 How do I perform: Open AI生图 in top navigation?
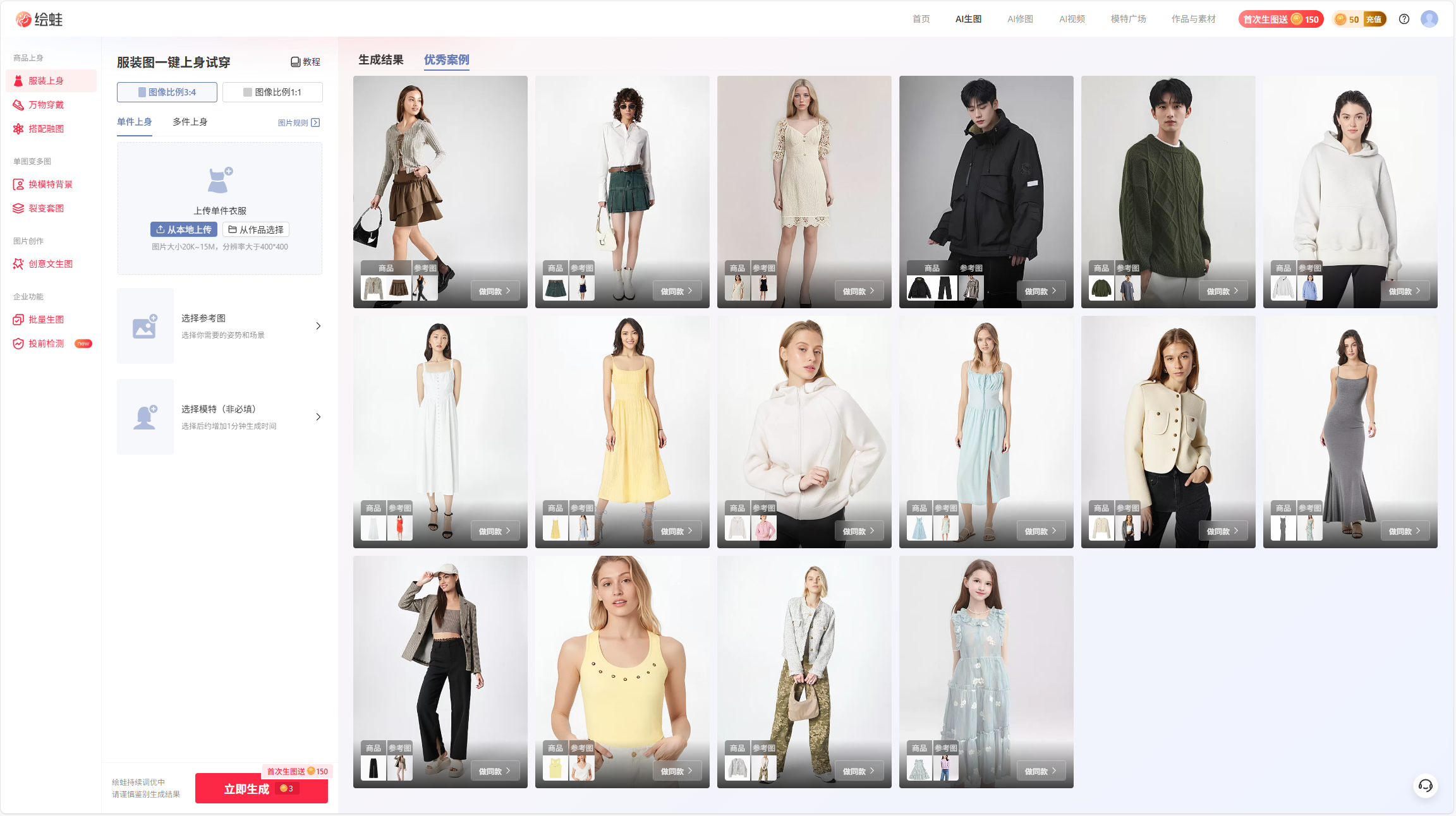coord(969,19)
